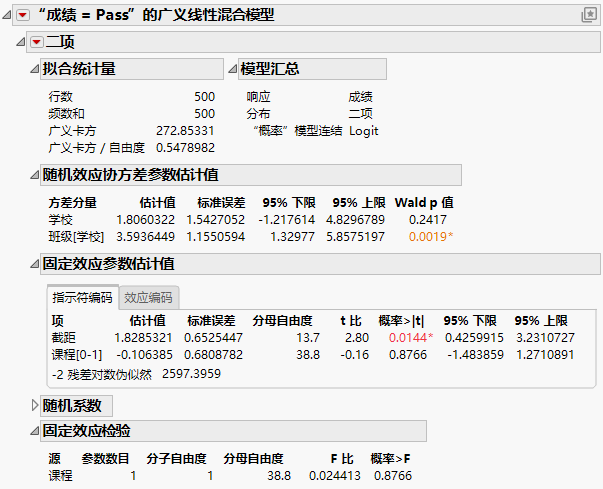Image resolution: width=603 pixels, height=489 pixels.
Task: Switch to the 指示符编码 tab
Action: click(82, 298)
